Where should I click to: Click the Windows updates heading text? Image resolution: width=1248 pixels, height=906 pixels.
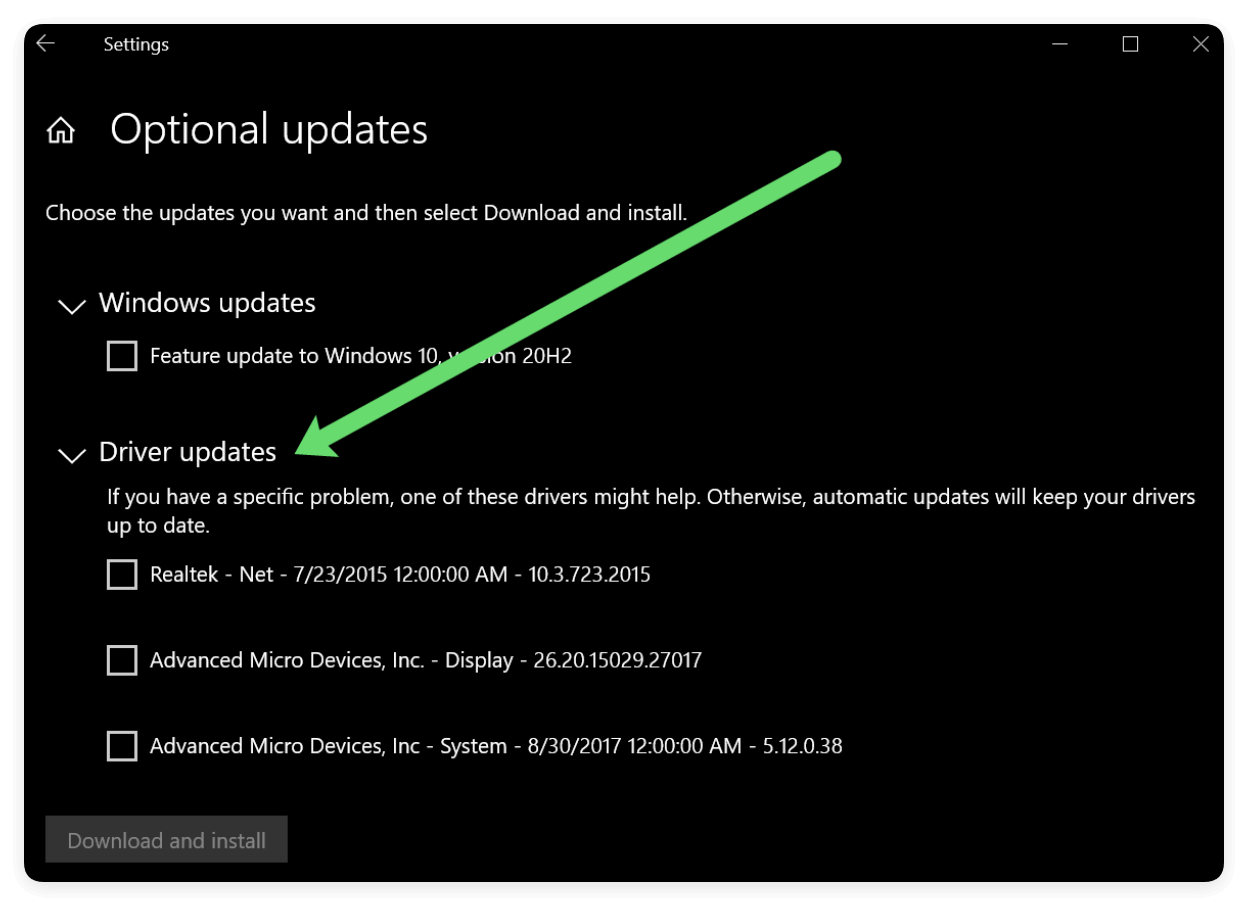pos(207,303)
